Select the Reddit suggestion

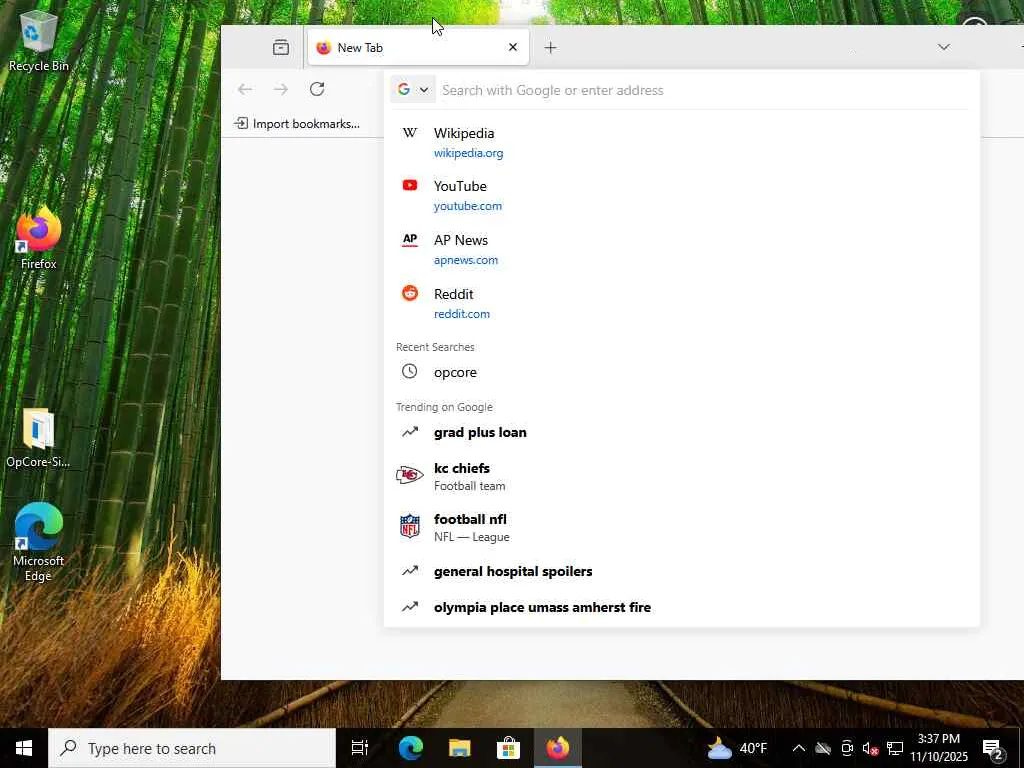point(681,304)
